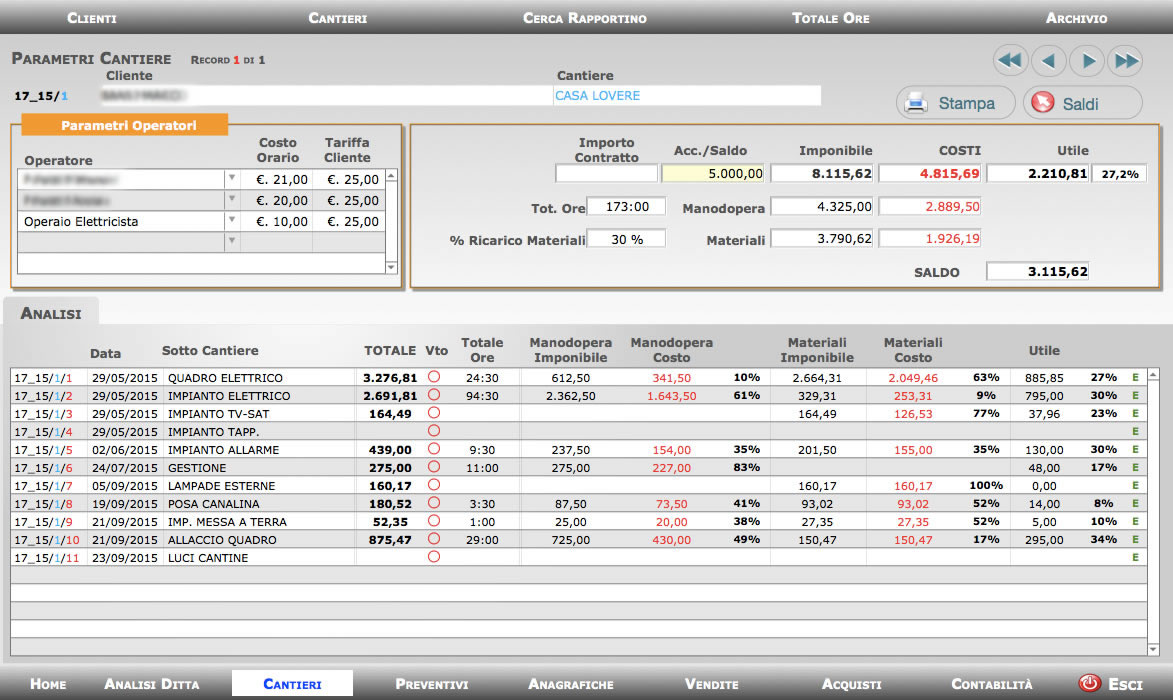Open the first operator row dropdown
The image size is (1173, 700).
[233, 179]
